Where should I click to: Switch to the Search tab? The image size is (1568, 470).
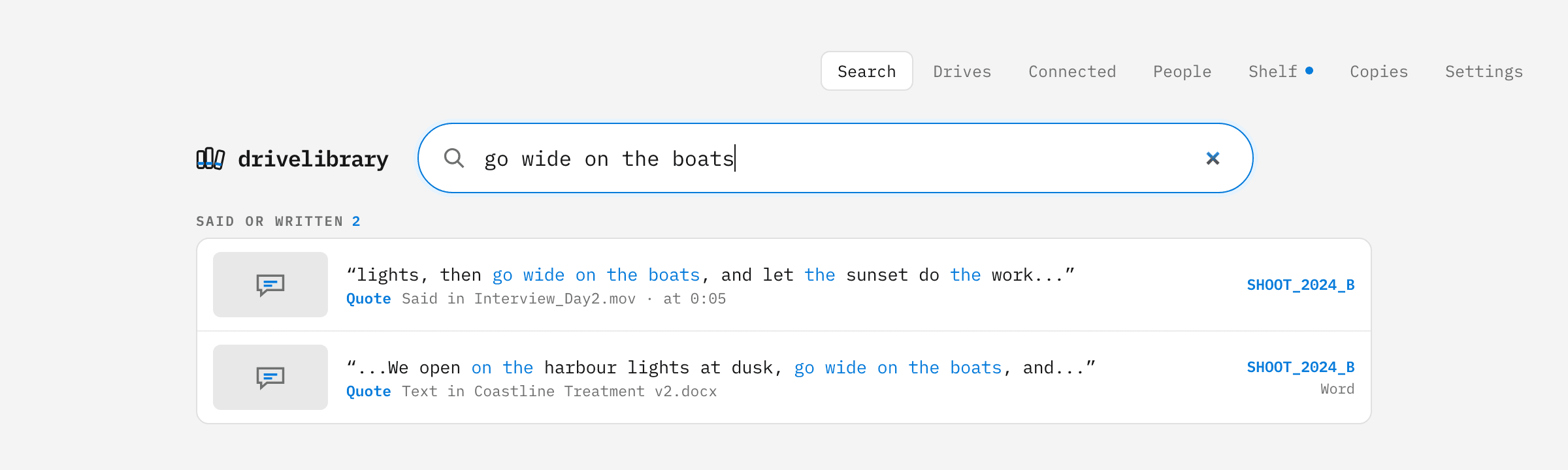tap(867, 71)
